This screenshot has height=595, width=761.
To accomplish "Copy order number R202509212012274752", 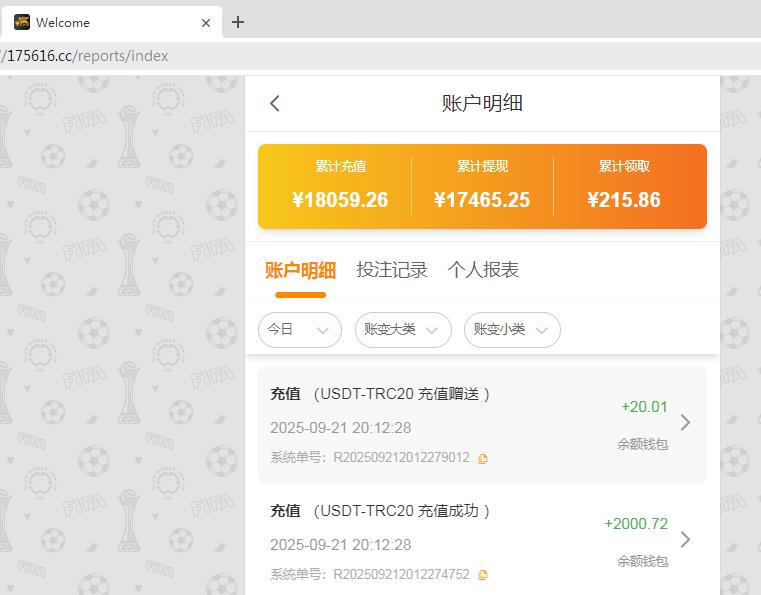I will tap(482, 575).
